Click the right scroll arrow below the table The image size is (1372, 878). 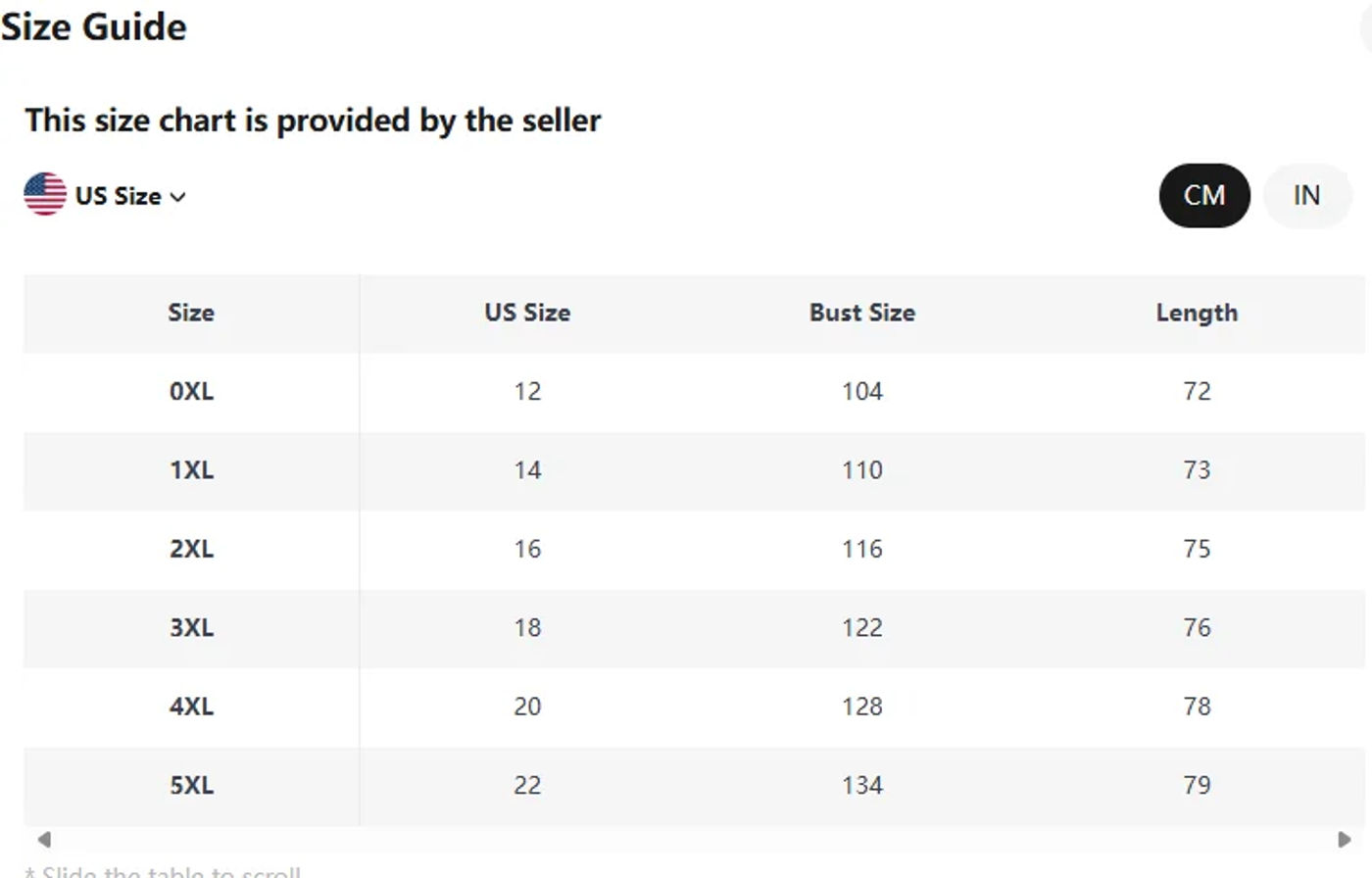click(x=1345, y=839)
